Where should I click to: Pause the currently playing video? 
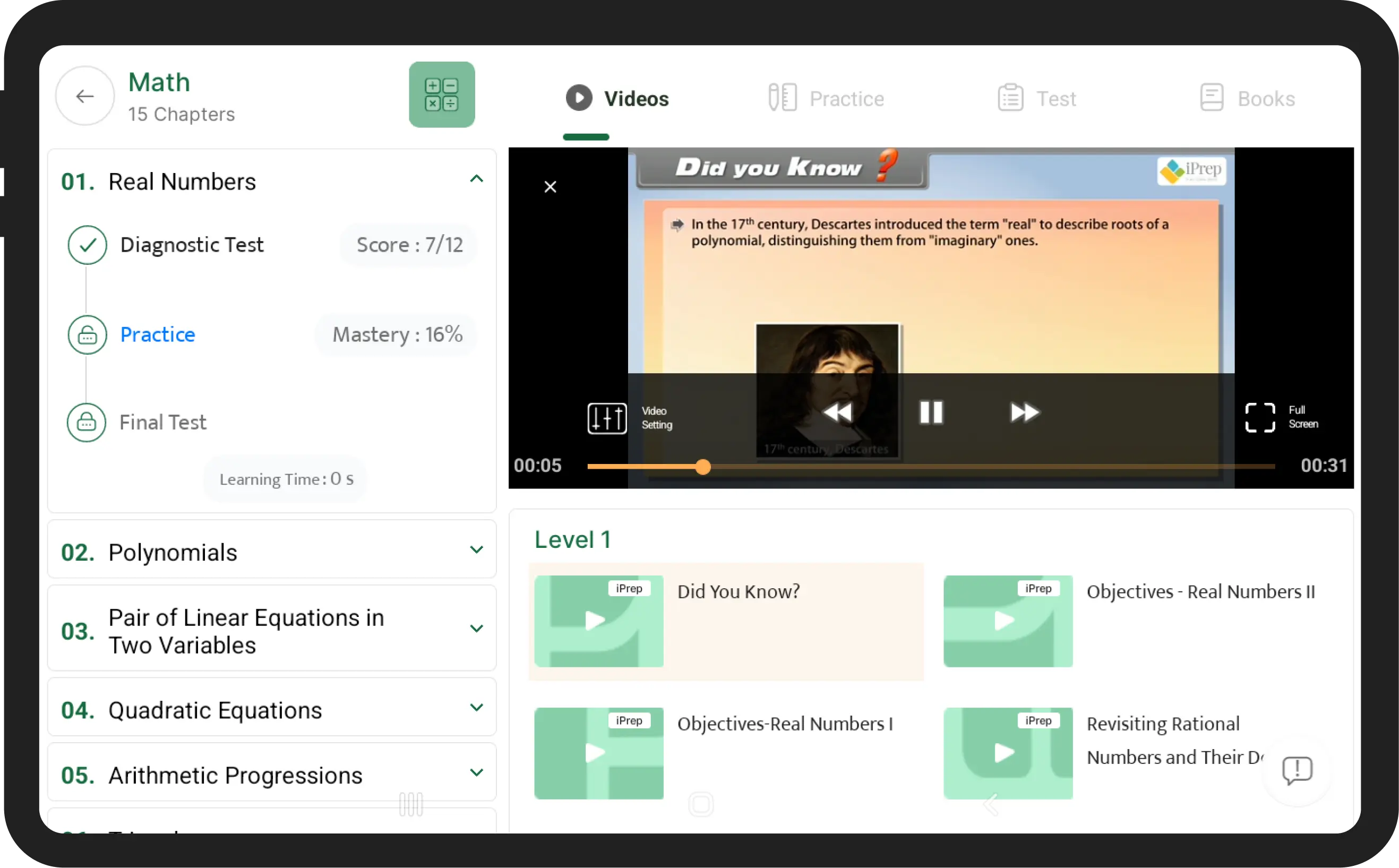click(x=931, y=412)
